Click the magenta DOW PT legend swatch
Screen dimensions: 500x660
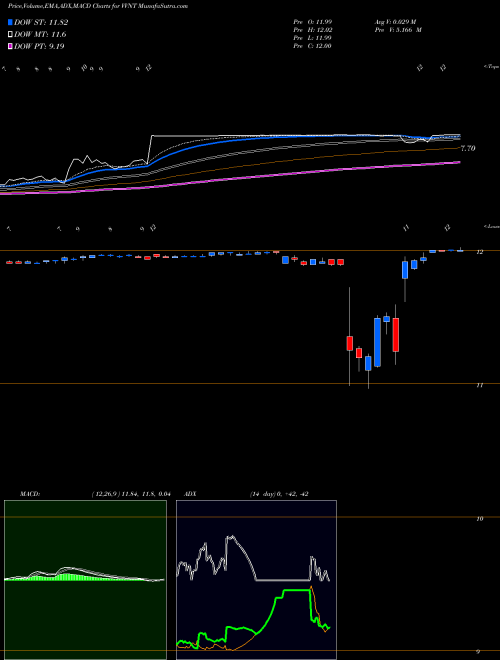pyautogui.click(x=10, y=46)
